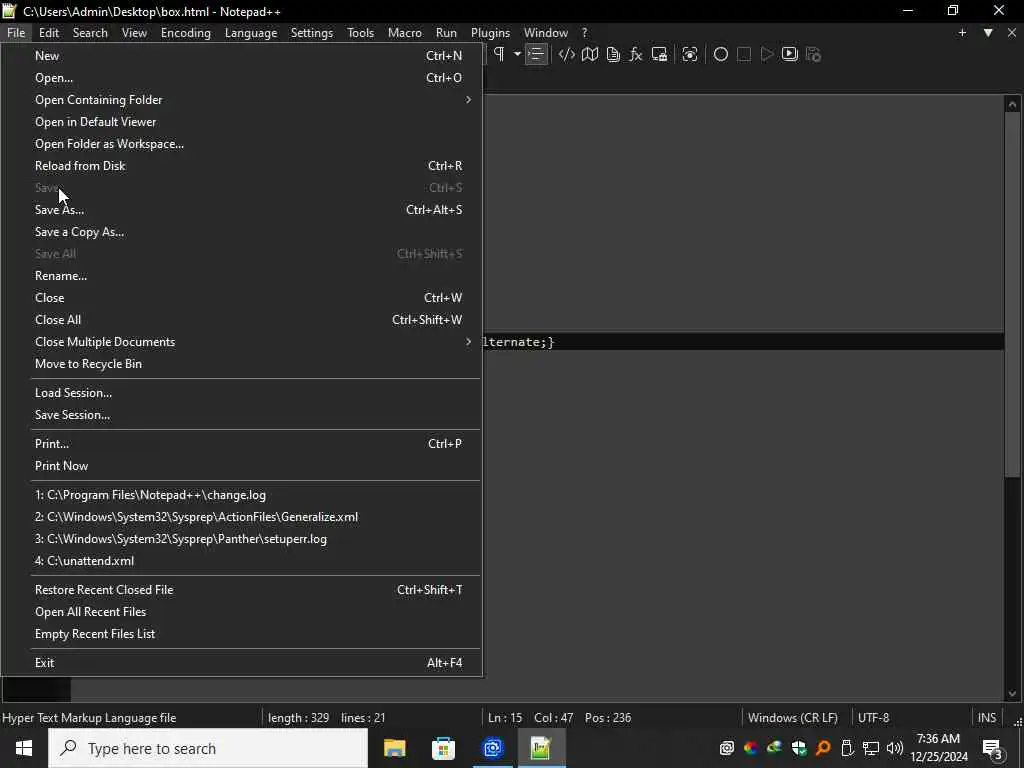Open the ? help menu

click(x=584, y=33)
